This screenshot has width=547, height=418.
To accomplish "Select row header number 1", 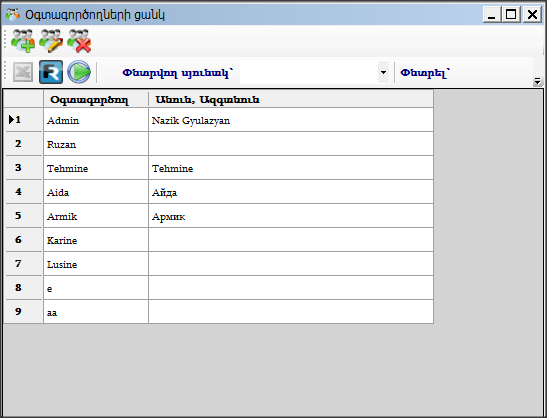I will [x=24, y=120].
